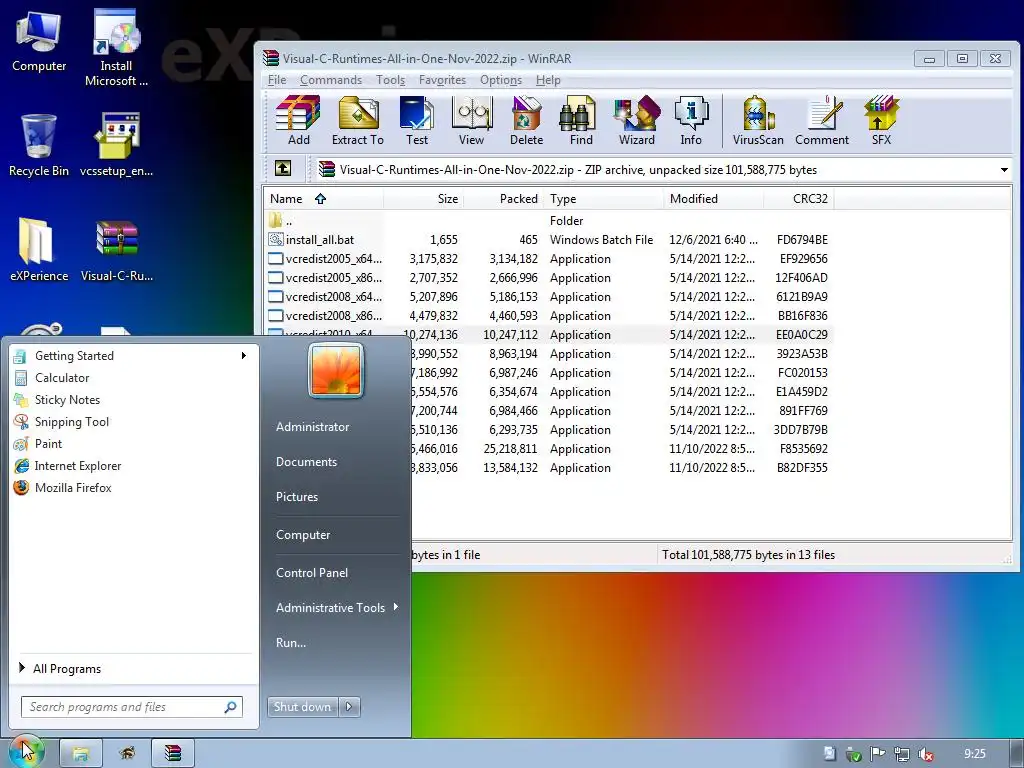
Task: Open the Tools menu
Action: tap(390, 80)
